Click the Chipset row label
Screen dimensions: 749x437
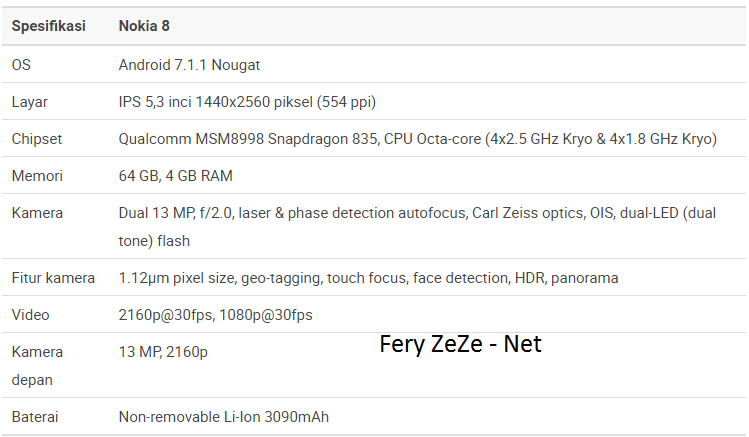37,139
